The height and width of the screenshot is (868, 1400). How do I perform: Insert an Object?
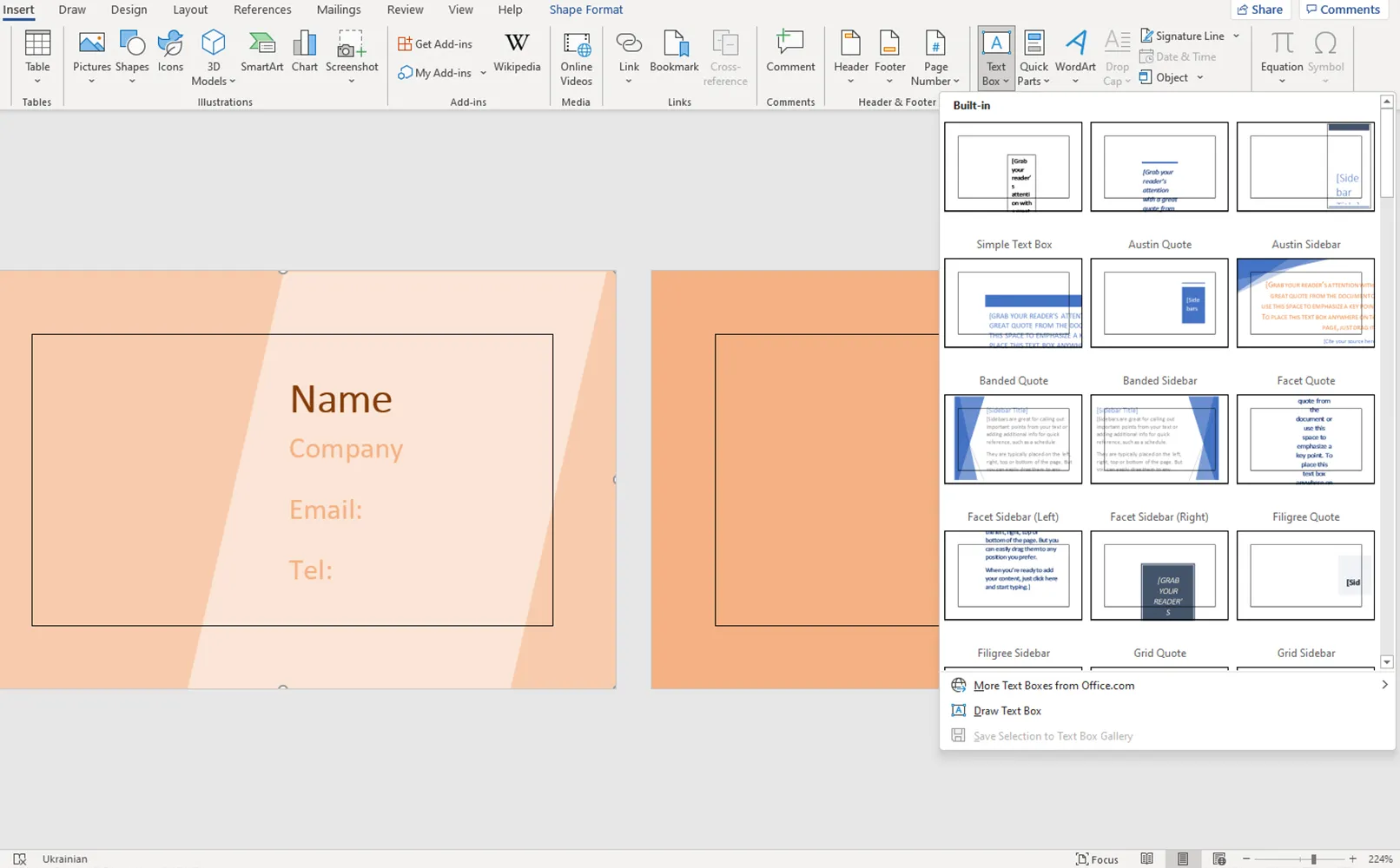(1164, 77)
